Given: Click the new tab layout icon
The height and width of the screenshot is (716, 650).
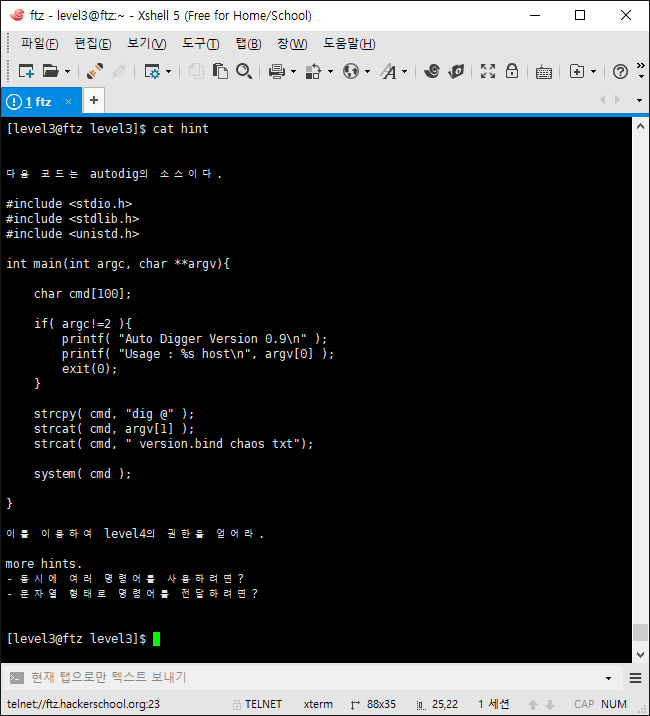Looking at the screenshot, I should point(577,71).
